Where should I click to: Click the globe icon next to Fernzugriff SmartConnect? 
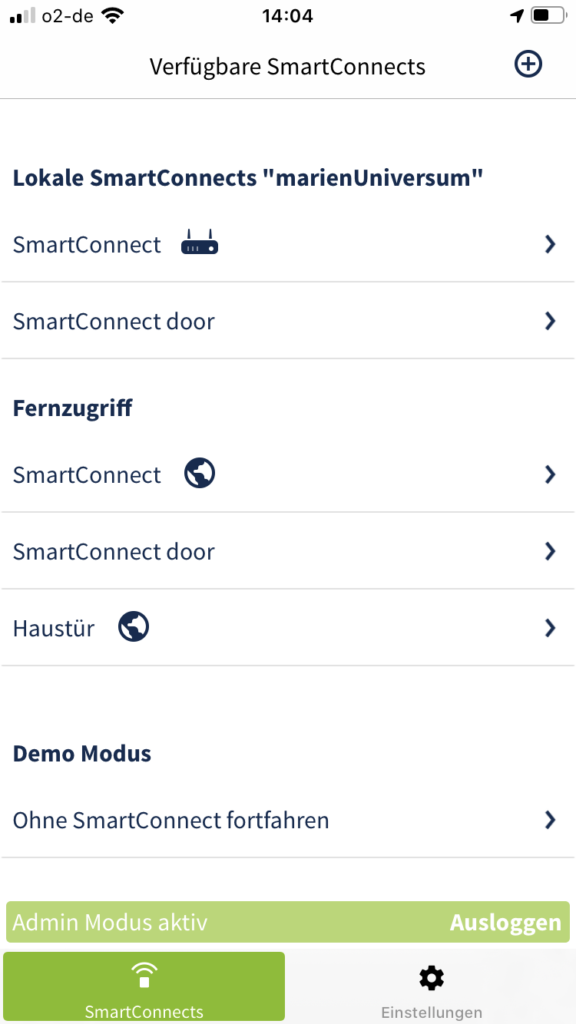200,473
